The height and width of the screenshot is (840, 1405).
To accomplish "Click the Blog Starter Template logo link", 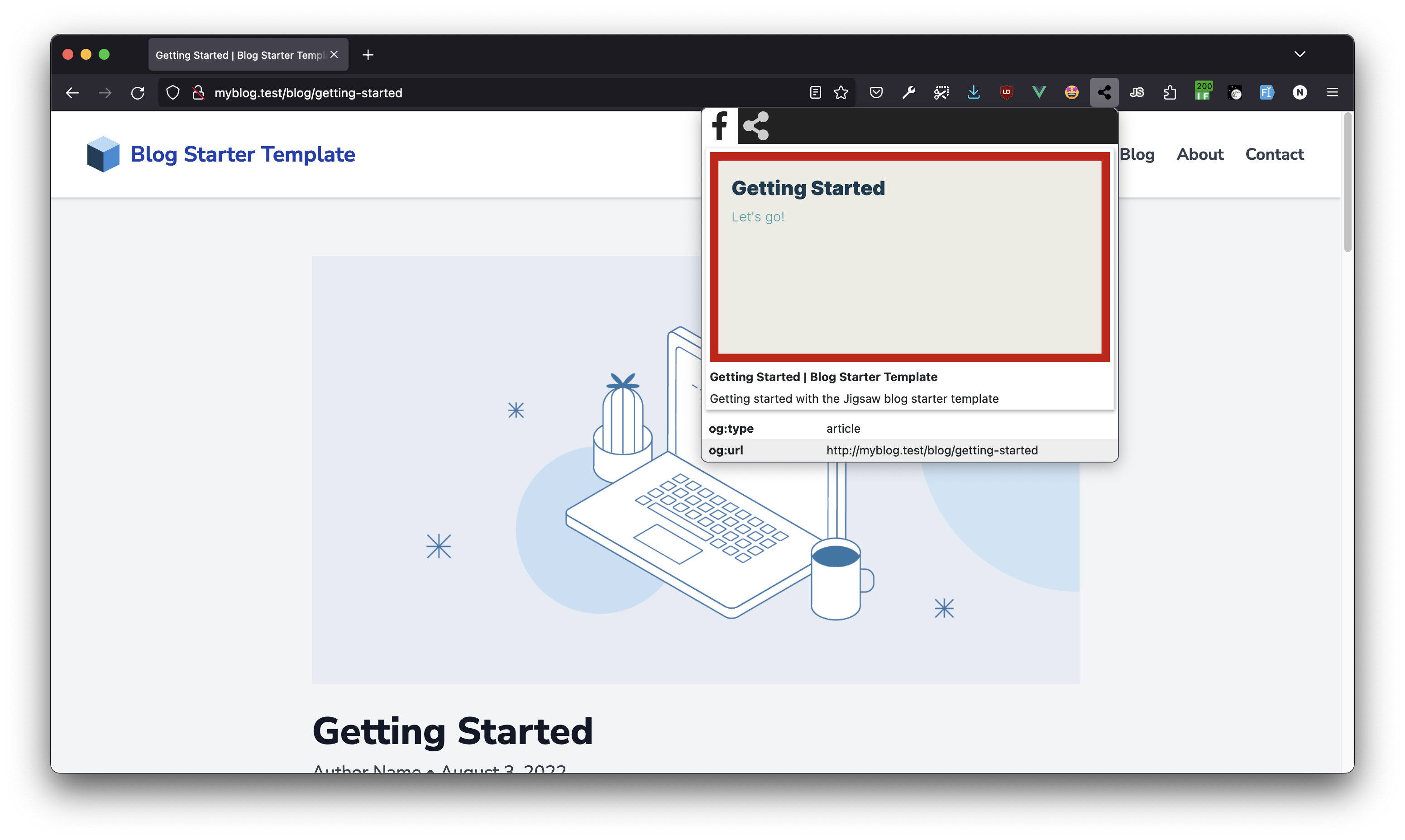I will 219,154.
